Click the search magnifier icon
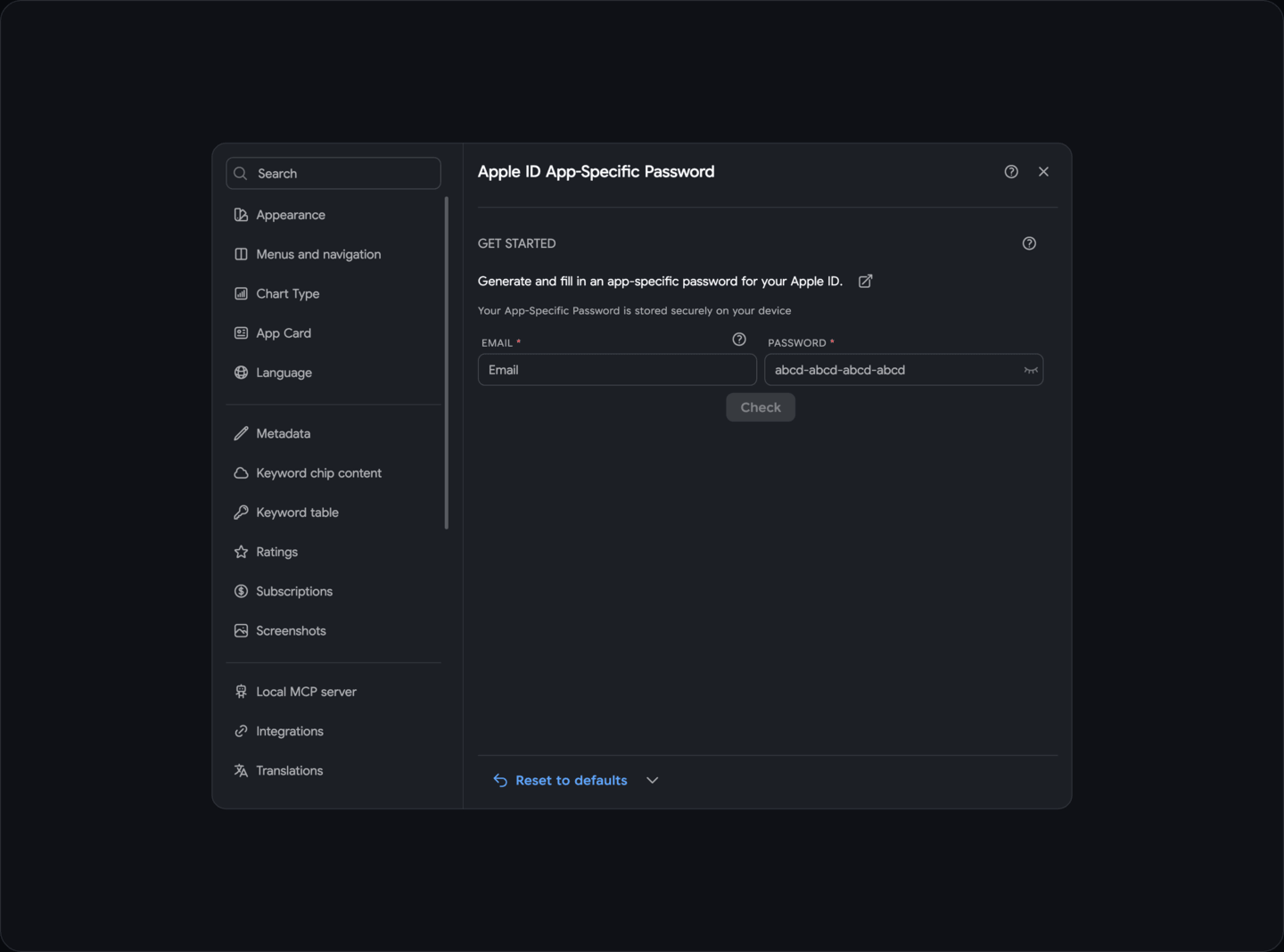This screenshot has width=1284, height=952. [241, 173]
